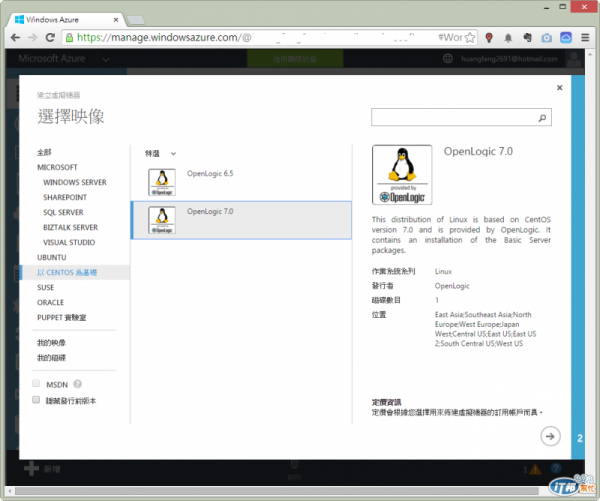600x501 pixels.
Task: Select the 全部 (All) category
Action: point(44,152)
